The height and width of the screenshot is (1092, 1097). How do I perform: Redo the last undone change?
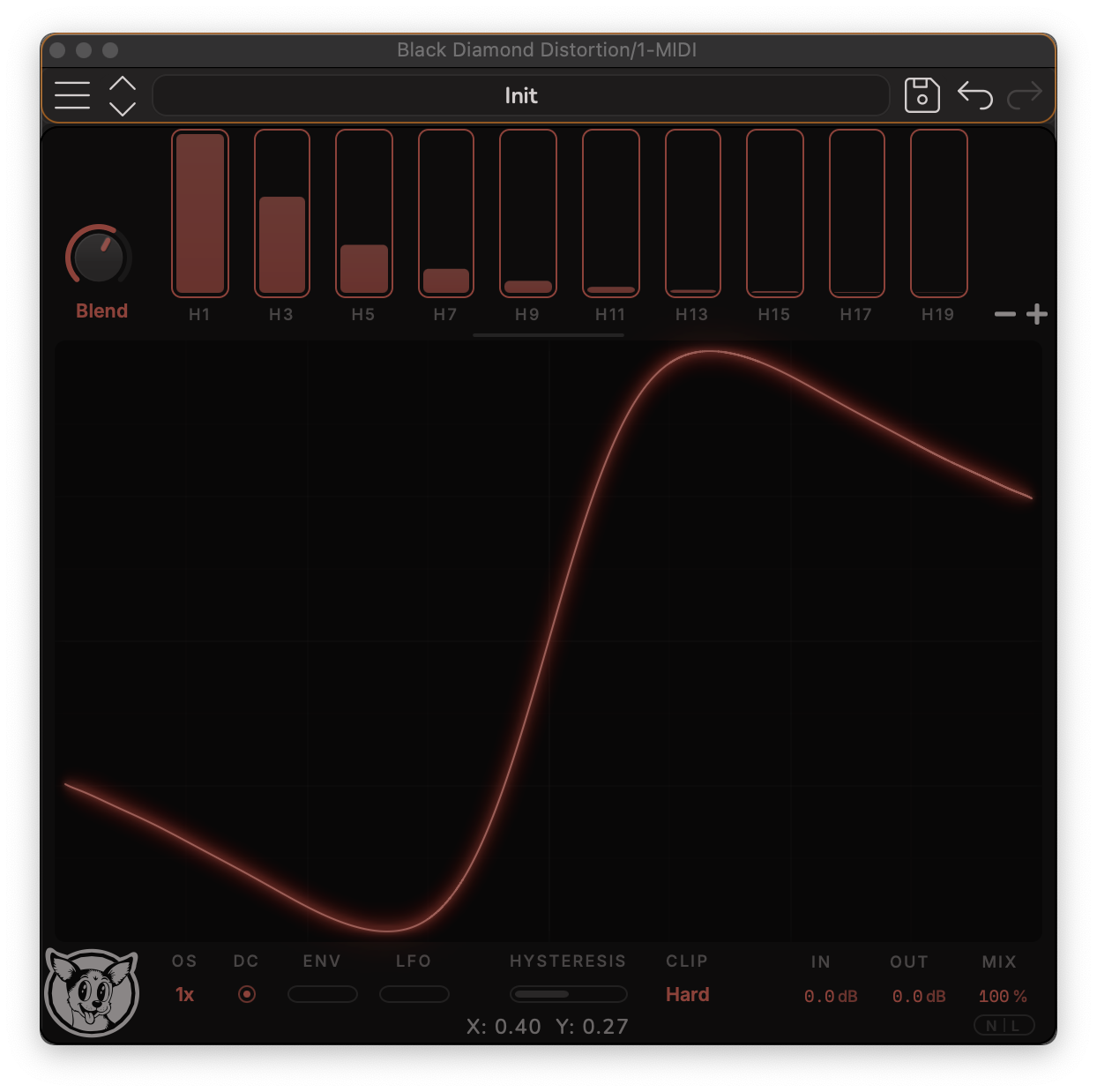[1025, 94]
